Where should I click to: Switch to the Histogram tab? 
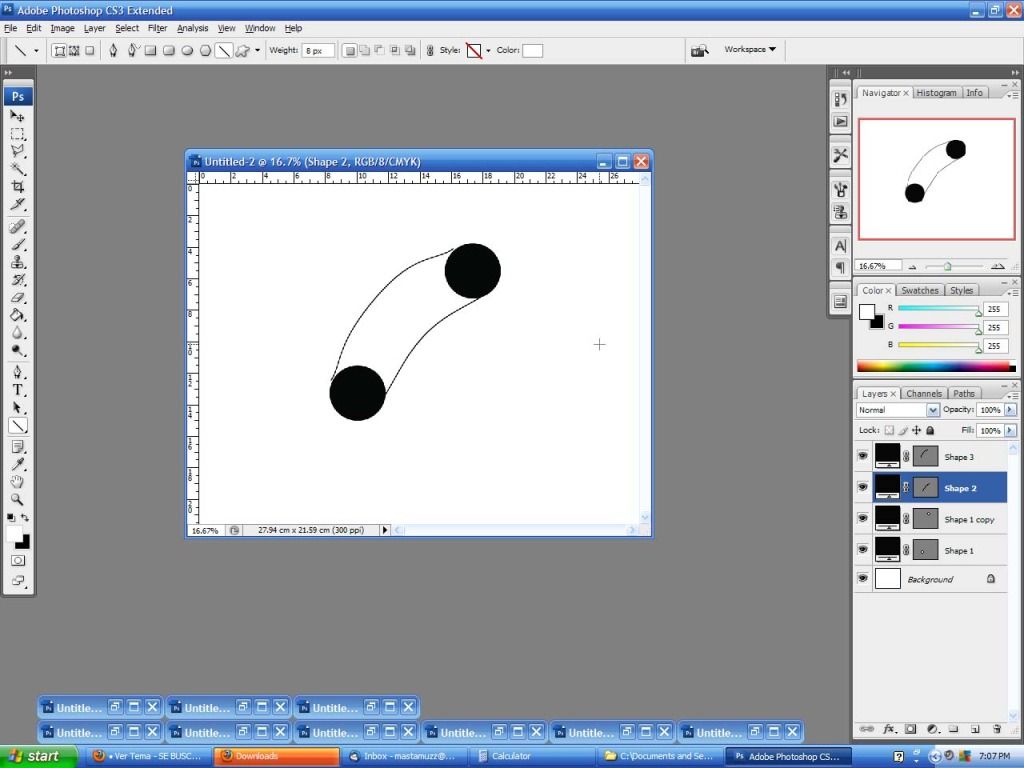pos(936,93)
